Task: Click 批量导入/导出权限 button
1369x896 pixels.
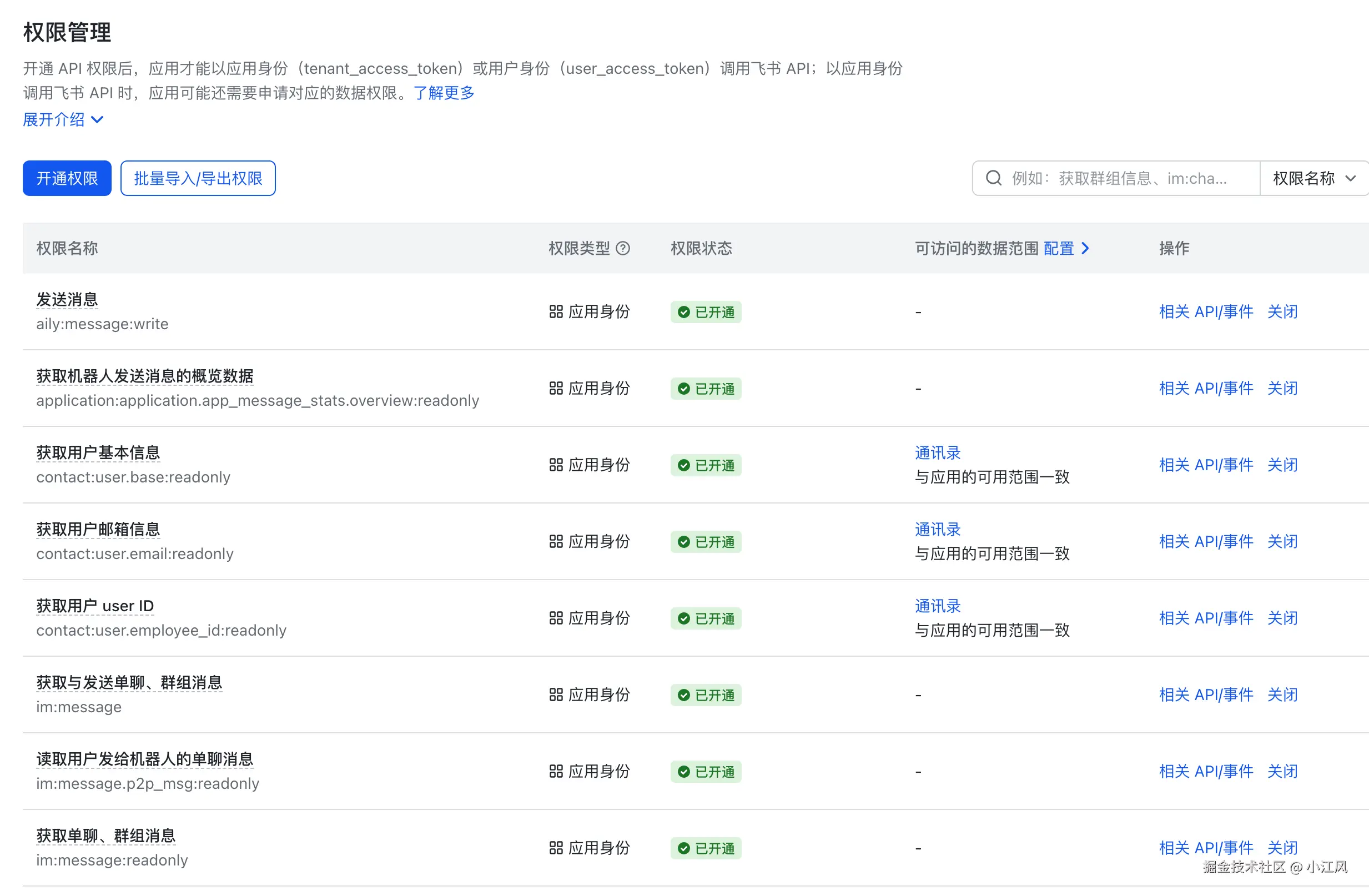Action: [198, 178]
